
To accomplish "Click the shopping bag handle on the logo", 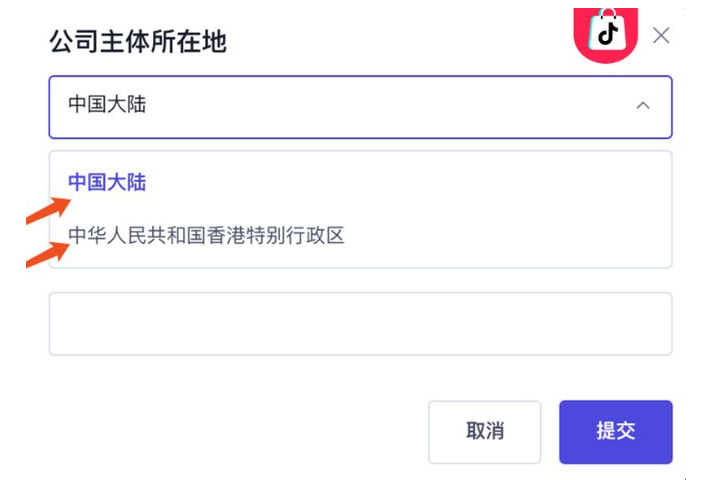I will coord(606,15).
